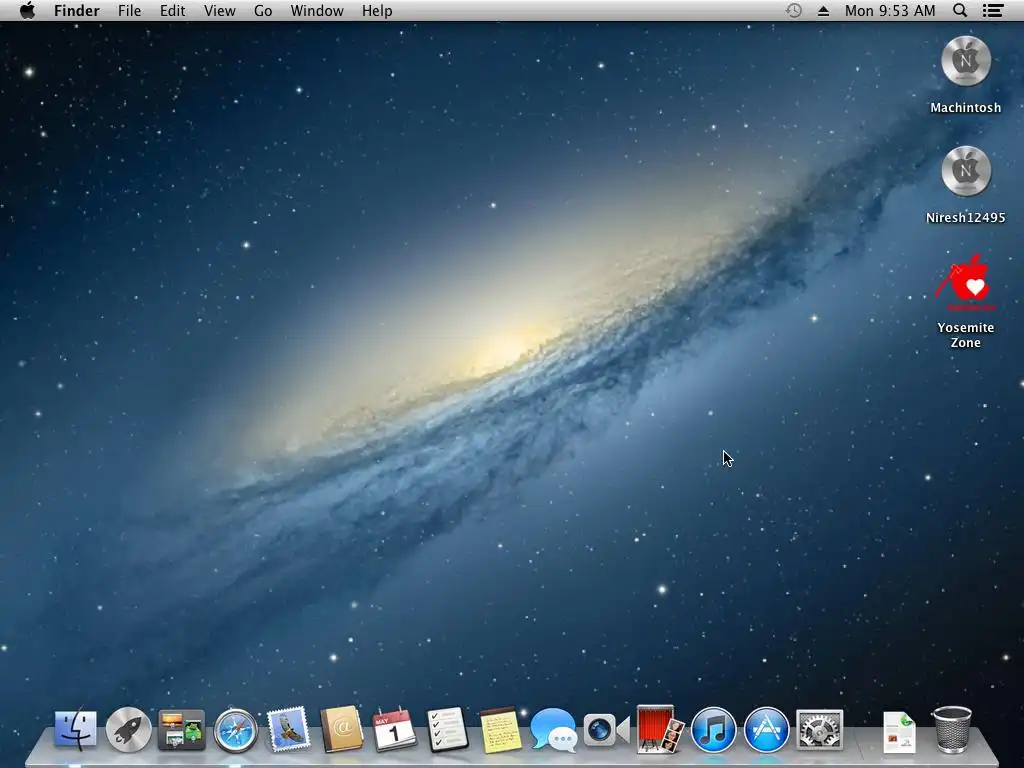The height and width of the screenshot is (768, 1024).
Task: Open the File menu
Action: 129,10
